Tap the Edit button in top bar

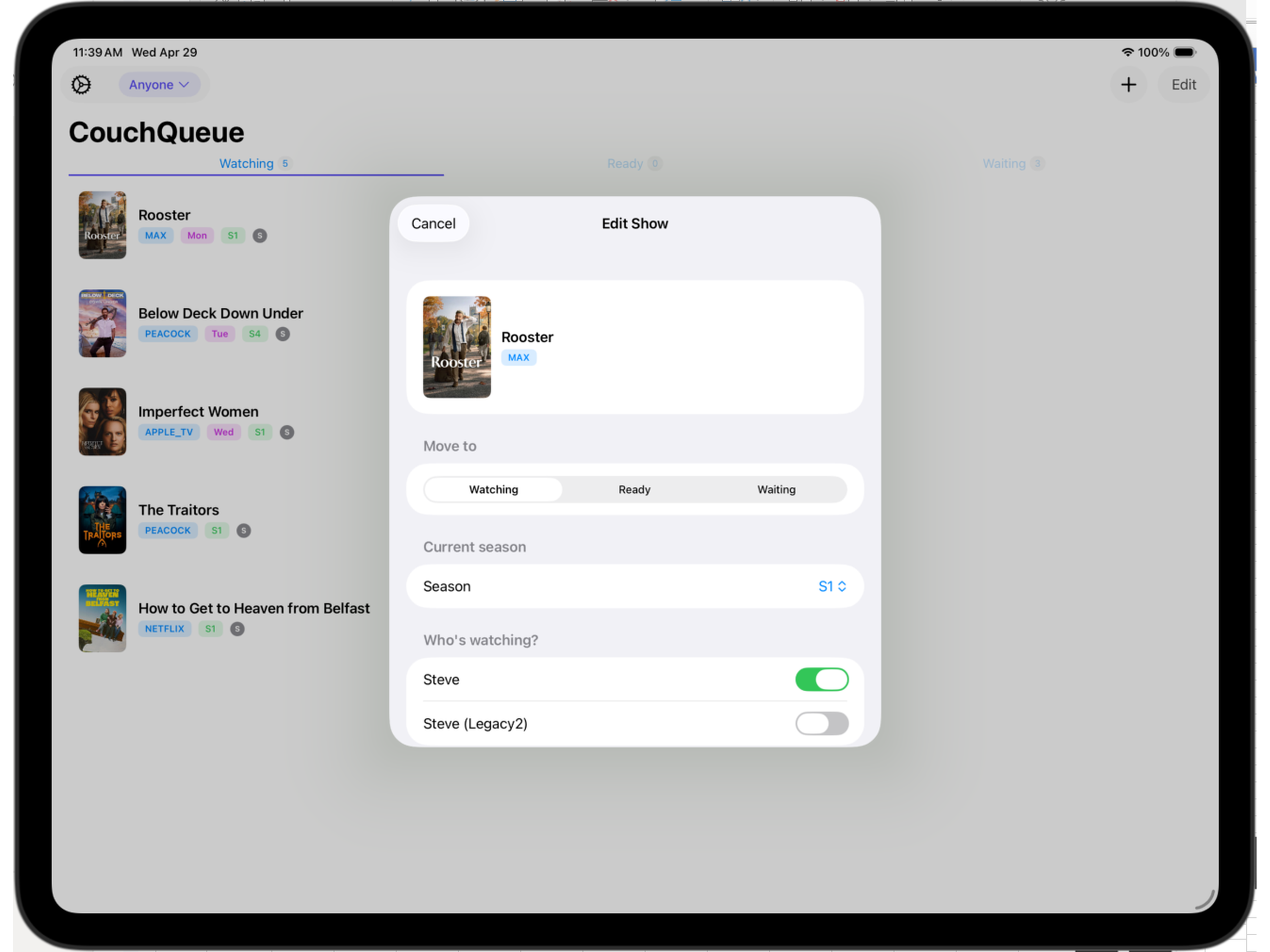[x=1184, y=85]
